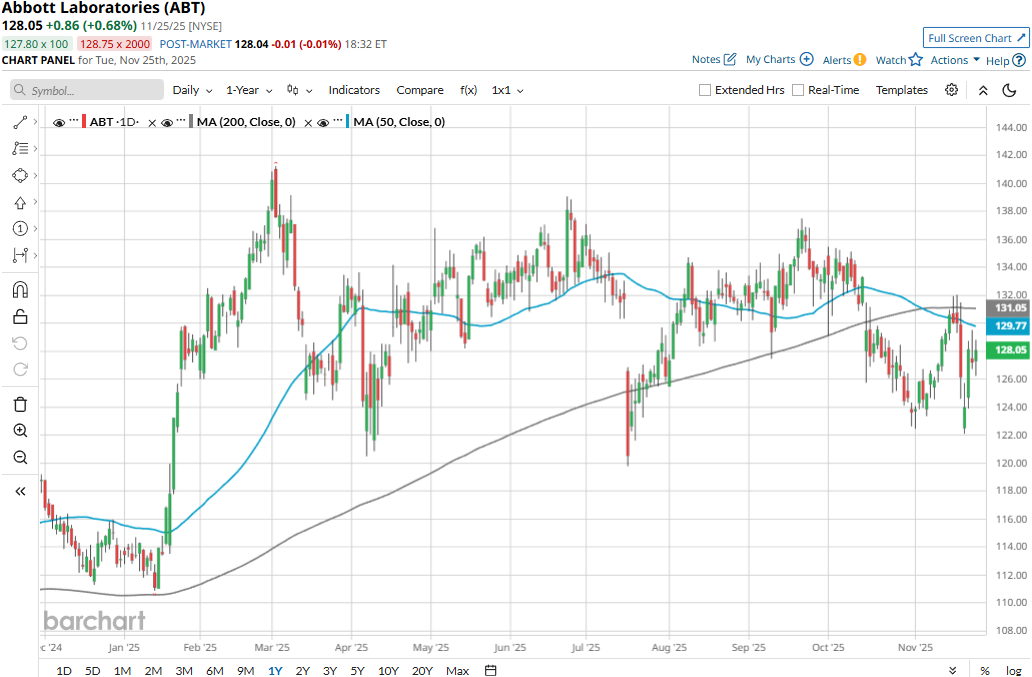Open the Indicators menu
This screenshot has height=677, width=1032.
click(354, 90)
